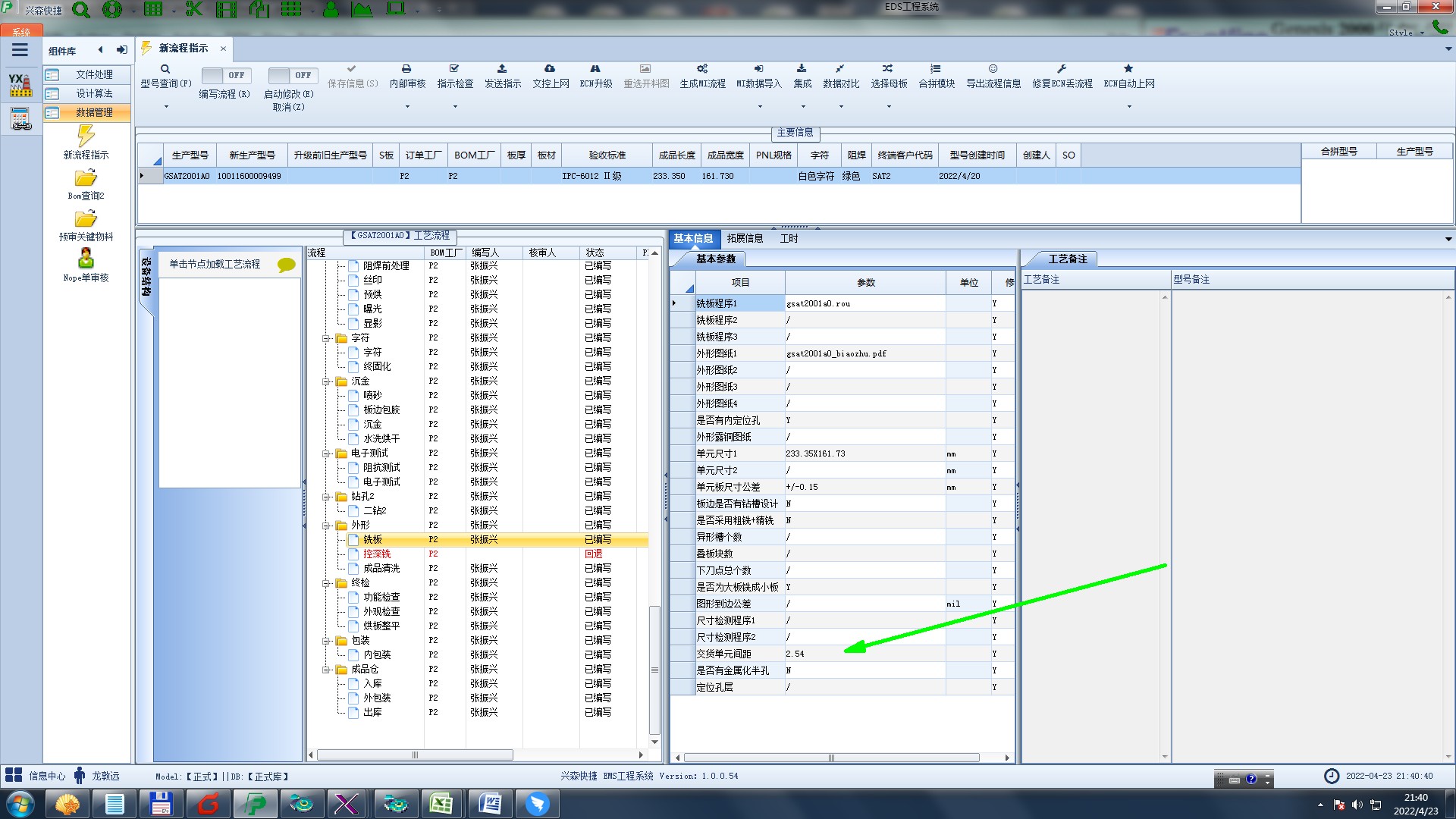Collapse the 外形 folder in process tree
This screenshot has width=1456, height=819.
pos(326,525)
